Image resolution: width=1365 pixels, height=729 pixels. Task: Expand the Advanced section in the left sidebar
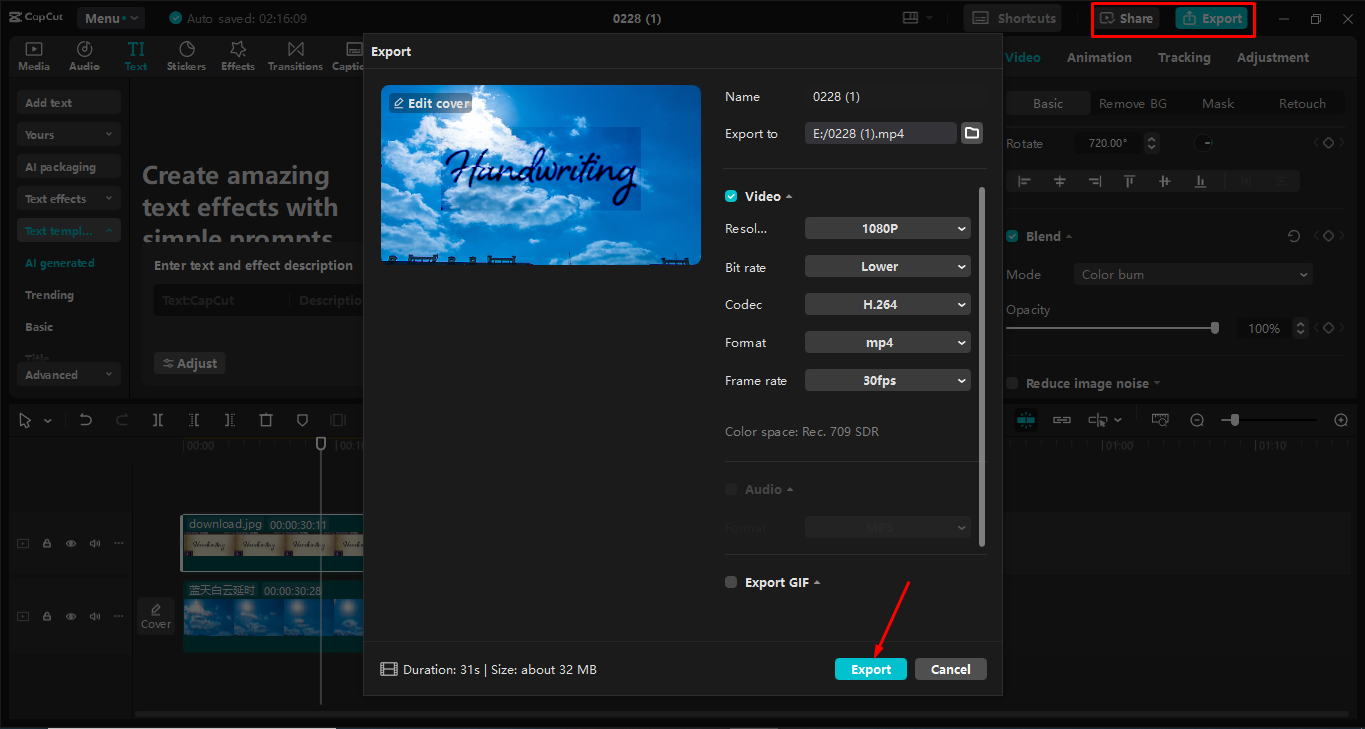68,374
